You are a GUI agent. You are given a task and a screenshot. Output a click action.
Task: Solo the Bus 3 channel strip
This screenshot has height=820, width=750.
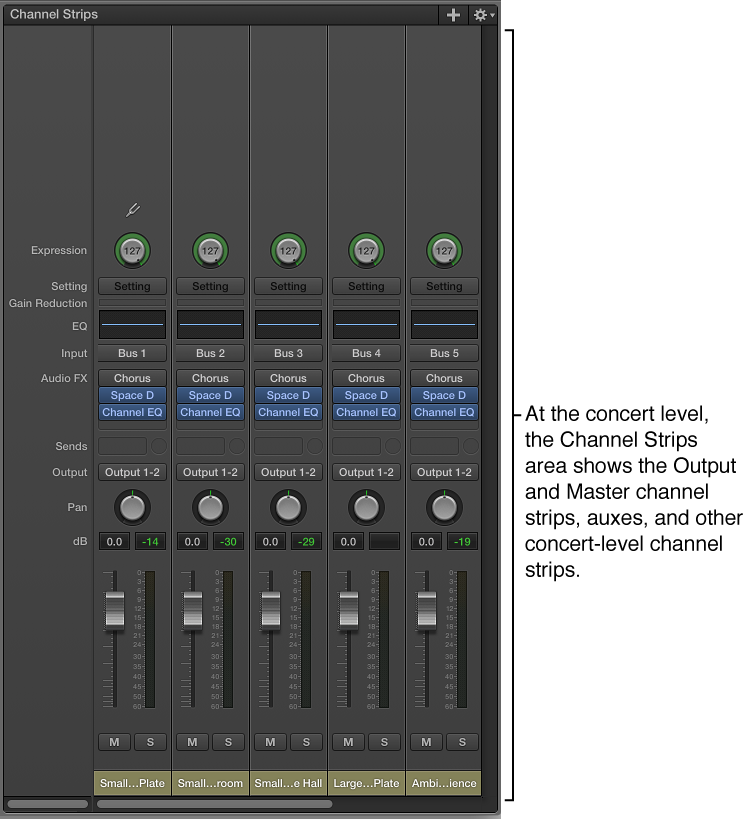306,742
